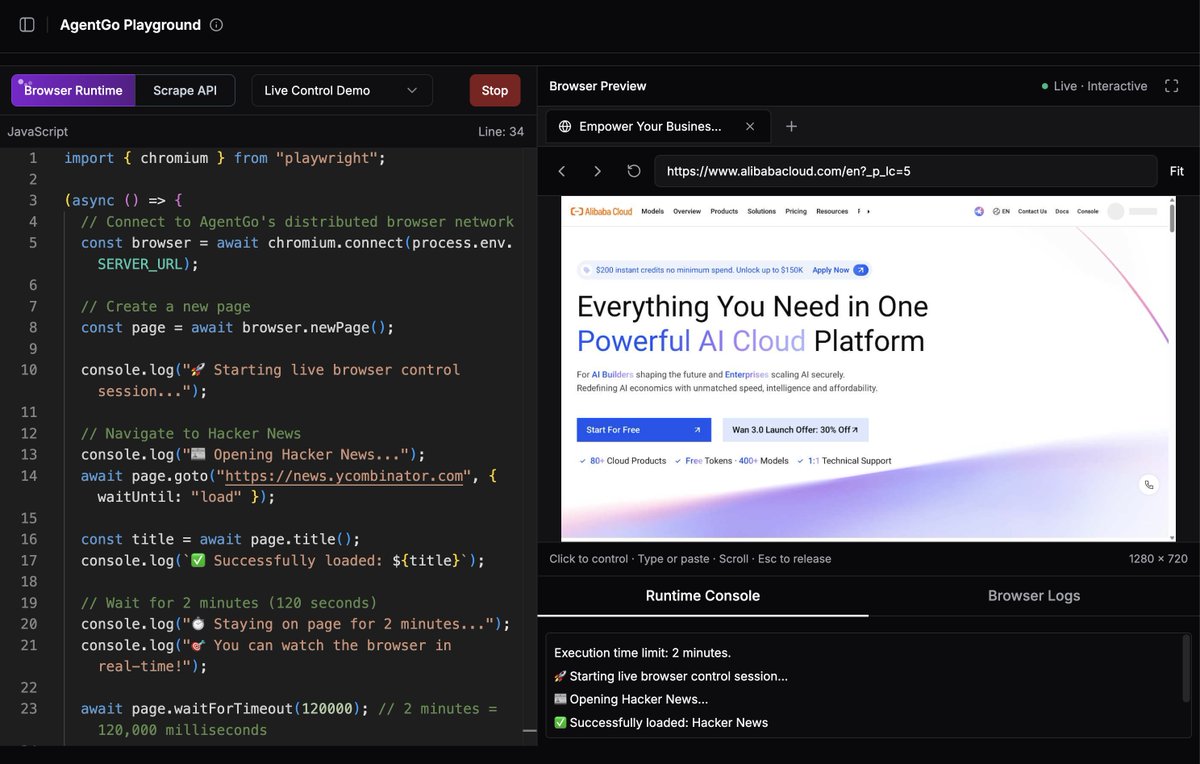Open a new preview tab with plus

click(791, 126)
